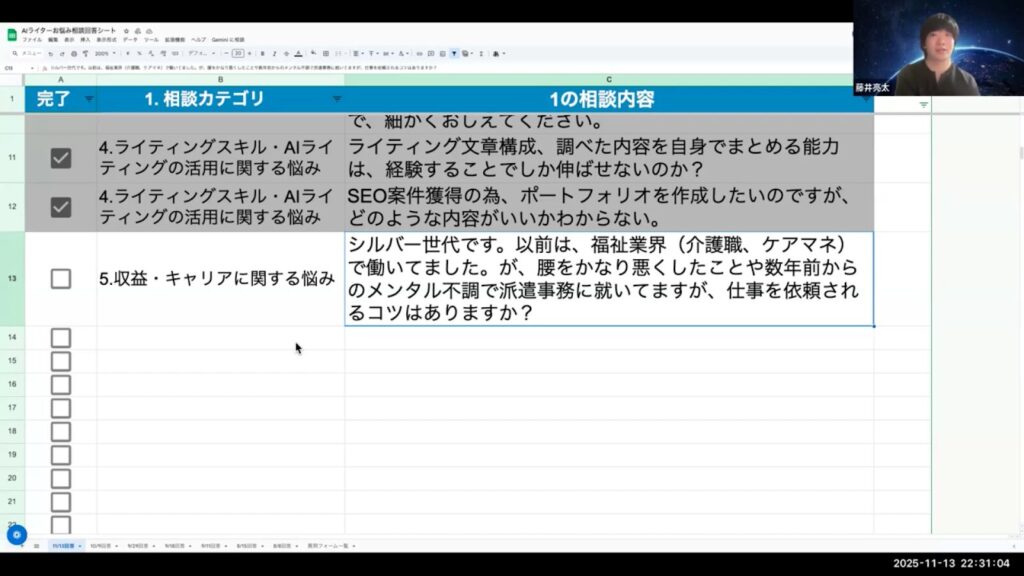Toggle the filter icon in toolbar
Image resolution: width=1024 pixels, height=576 pixels.
(453, 53)
